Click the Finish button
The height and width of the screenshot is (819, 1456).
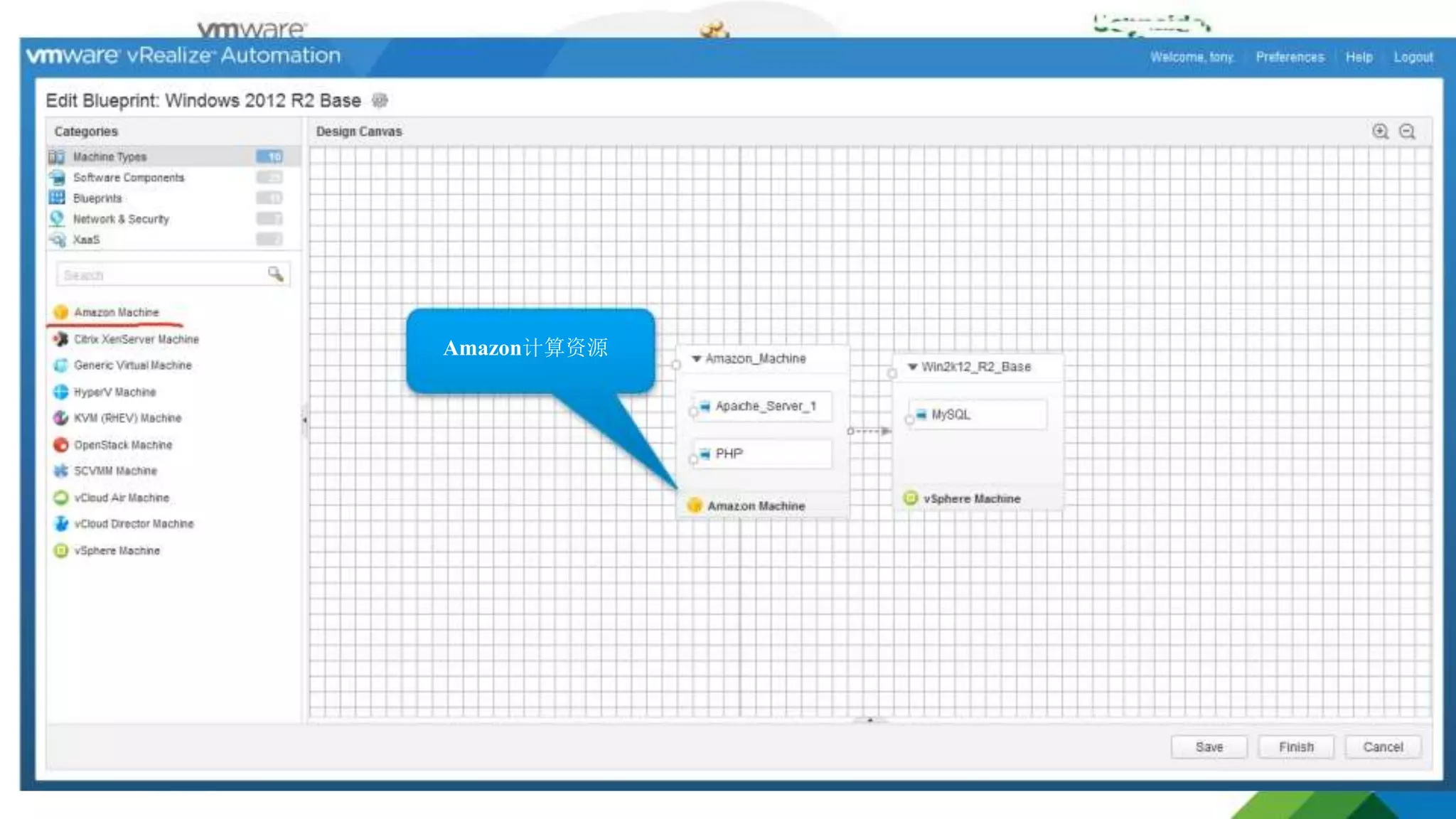pyautogui.click(x=1296, y=747)
